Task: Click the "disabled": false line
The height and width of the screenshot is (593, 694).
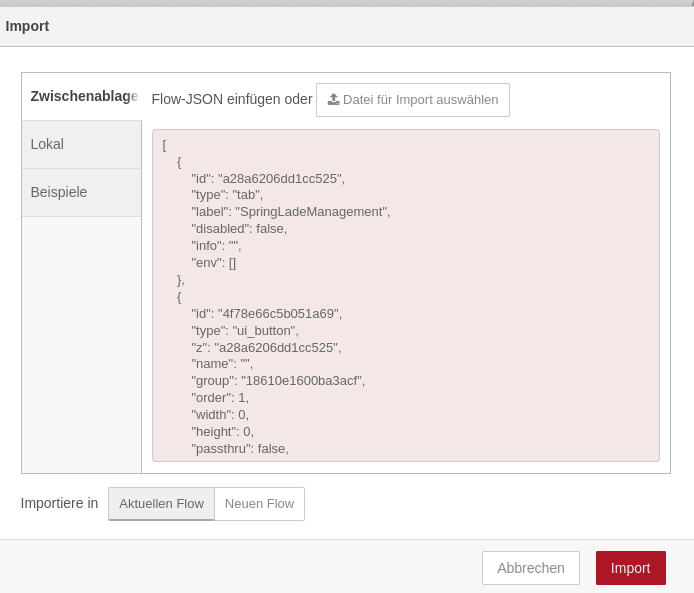Action: coord(239,229)
